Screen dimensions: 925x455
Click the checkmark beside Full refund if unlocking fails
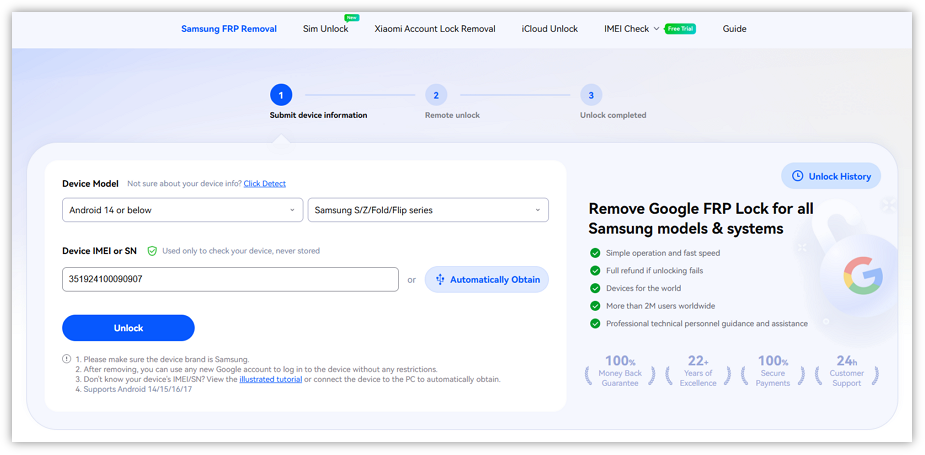tap(595, 271)
